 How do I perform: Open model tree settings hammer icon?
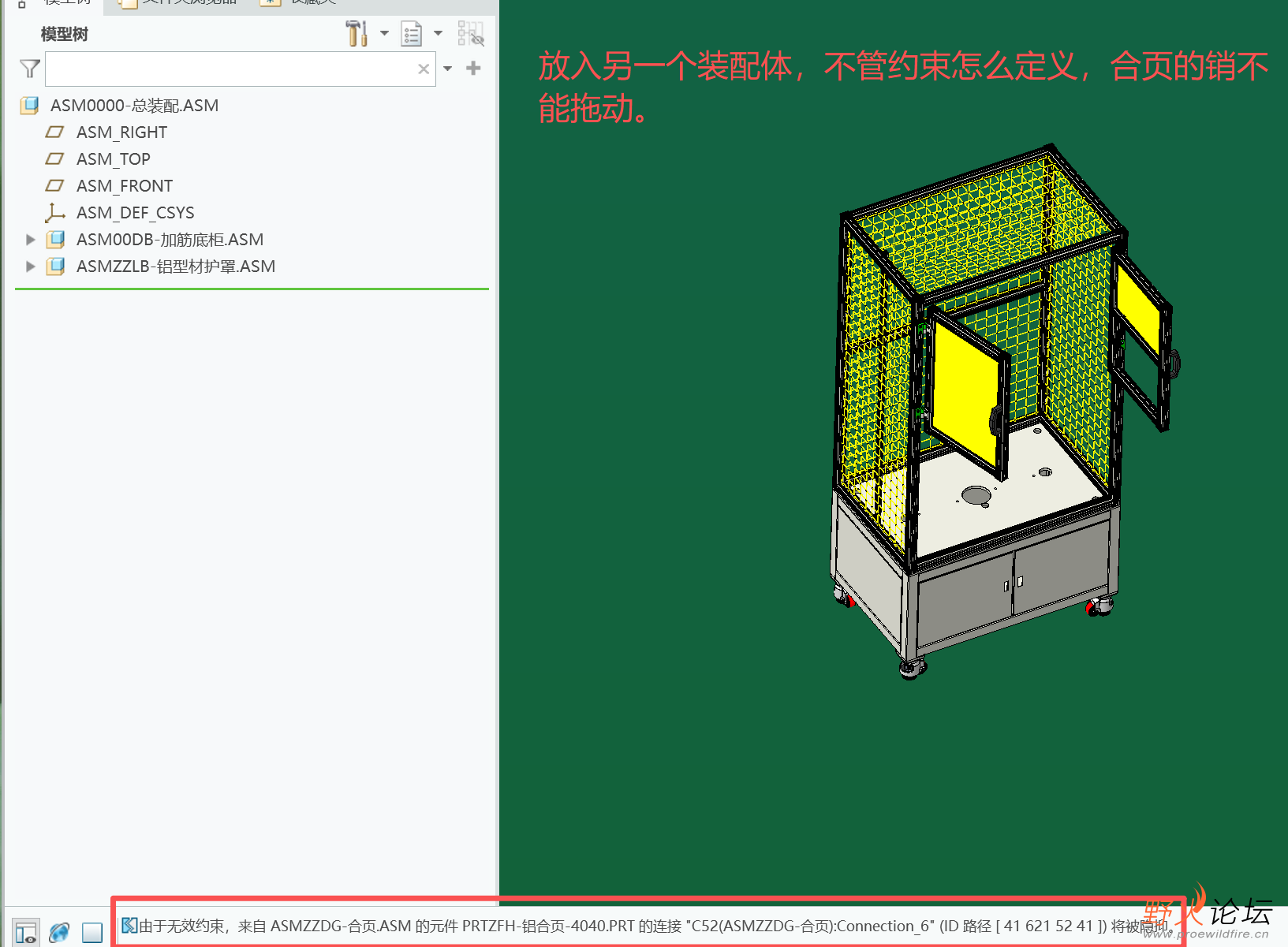pos(357,34)
